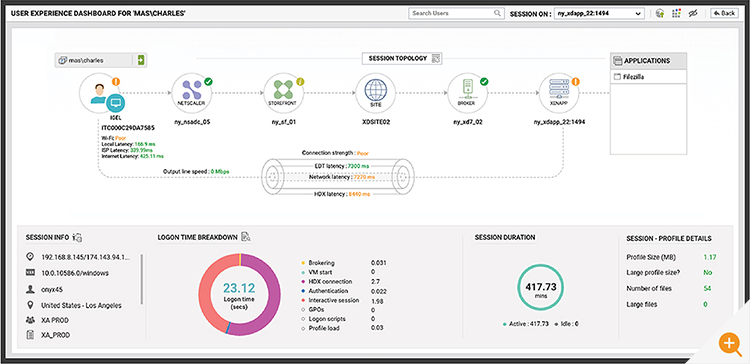
Task: Open the Session Topology details icon
Action: [x=435, y=58]
